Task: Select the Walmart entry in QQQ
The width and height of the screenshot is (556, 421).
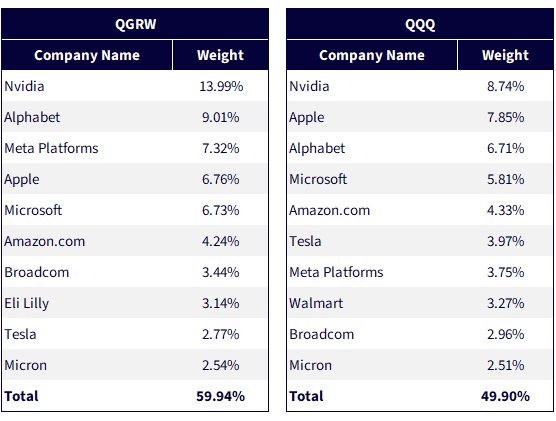Action: click(316, 303)
